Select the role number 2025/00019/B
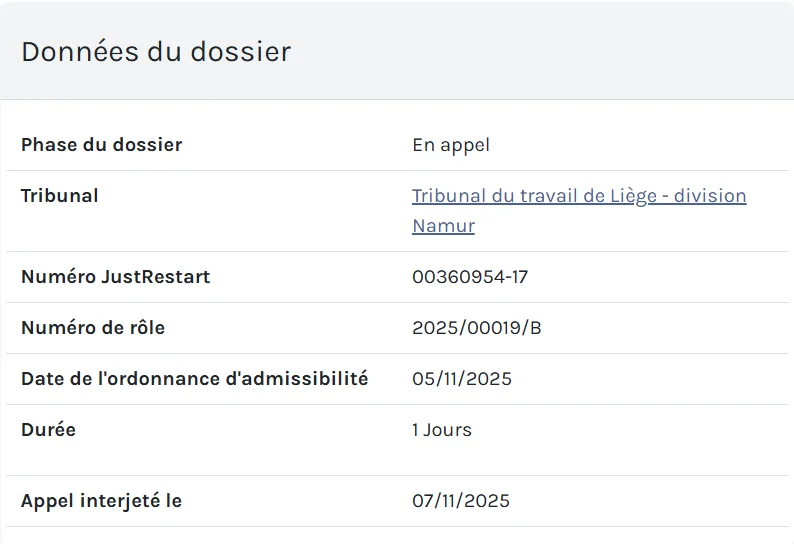The height and width of the screenshot is (544, 794). 477,328
